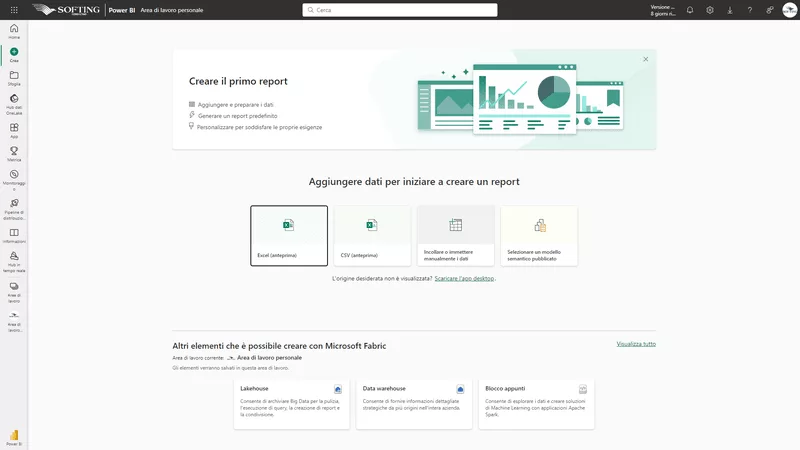Image resolution: width=800 pixels, height=450 pixels.
Task: Open notifications bell
Action: pos(690,10)
